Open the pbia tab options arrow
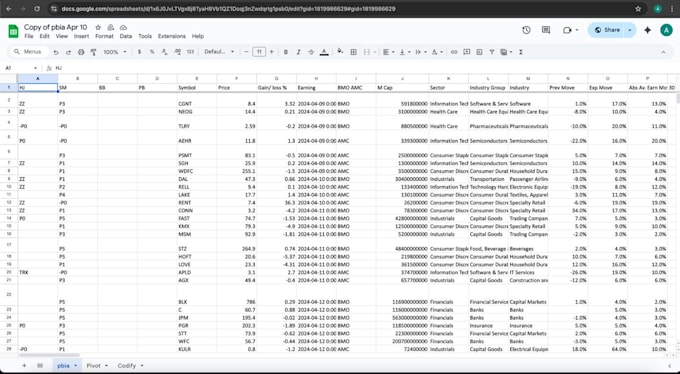 click(75, 366)
